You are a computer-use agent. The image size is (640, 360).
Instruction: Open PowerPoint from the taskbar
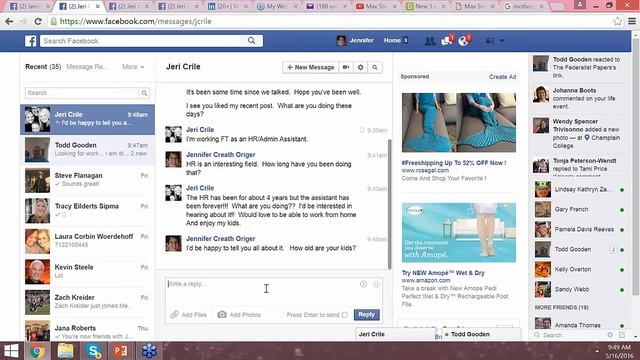(x=120, y=351)
